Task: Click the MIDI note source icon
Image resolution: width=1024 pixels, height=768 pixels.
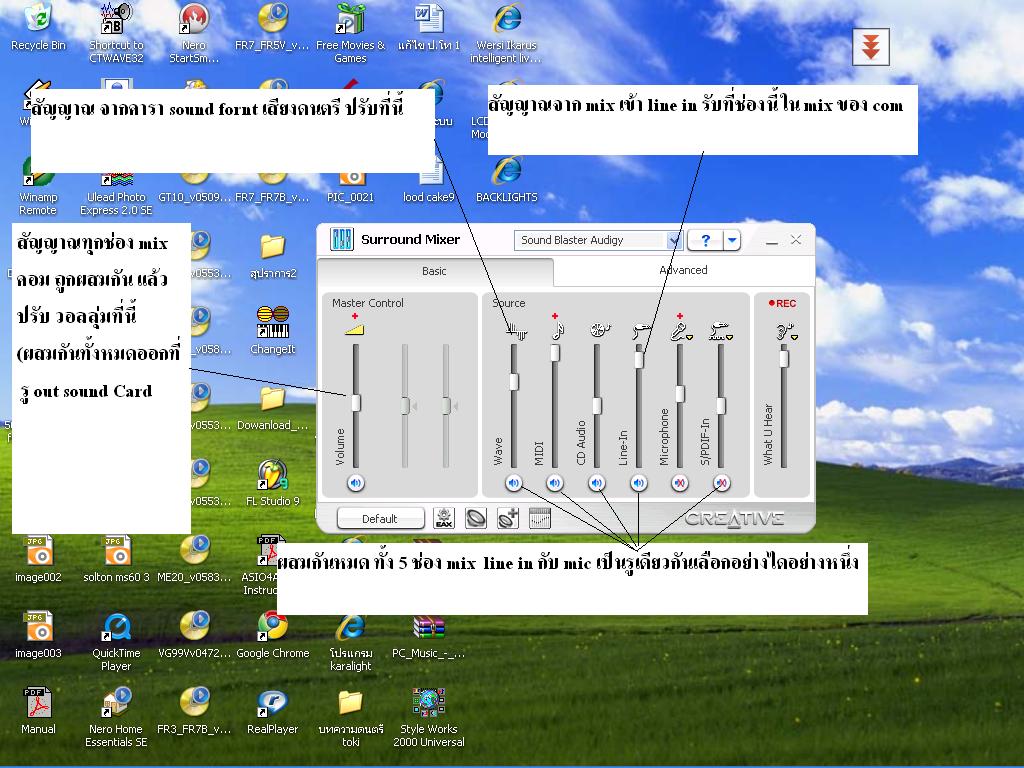Action: pyautogui.click(x=557, y=331)
